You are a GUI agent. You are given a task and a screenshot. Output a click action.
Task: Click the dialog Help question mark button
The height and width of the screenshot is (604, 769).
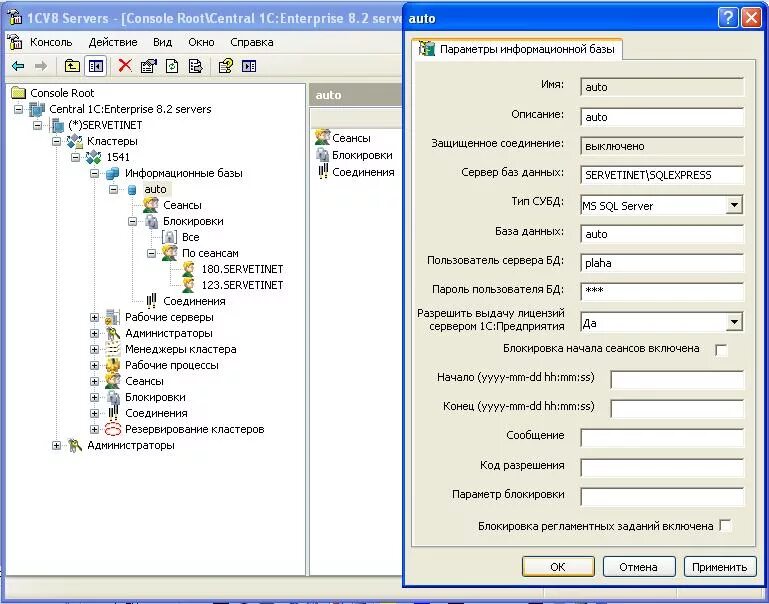(x=728, y=18)
